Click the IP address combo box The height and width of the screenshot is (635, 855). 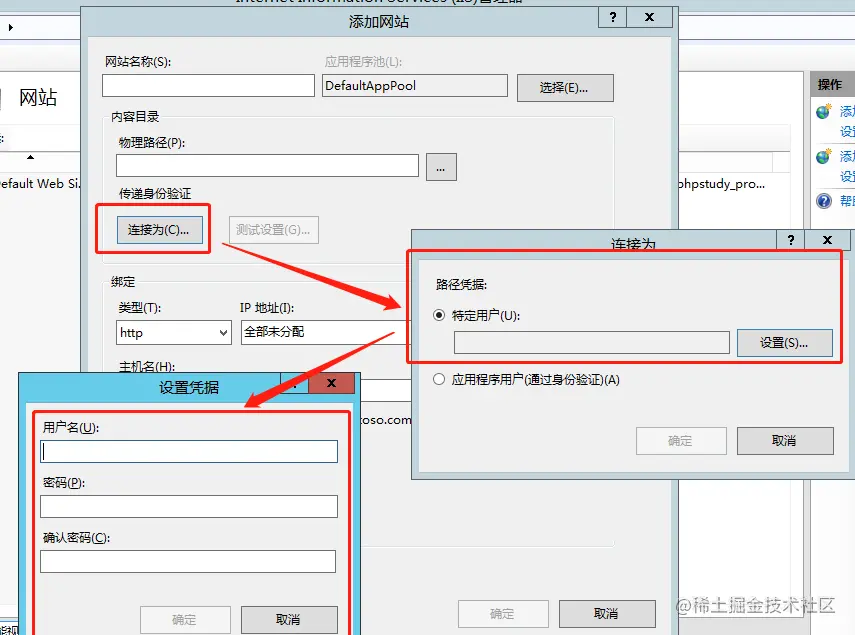pyautogui.click(x=326, y=332)
